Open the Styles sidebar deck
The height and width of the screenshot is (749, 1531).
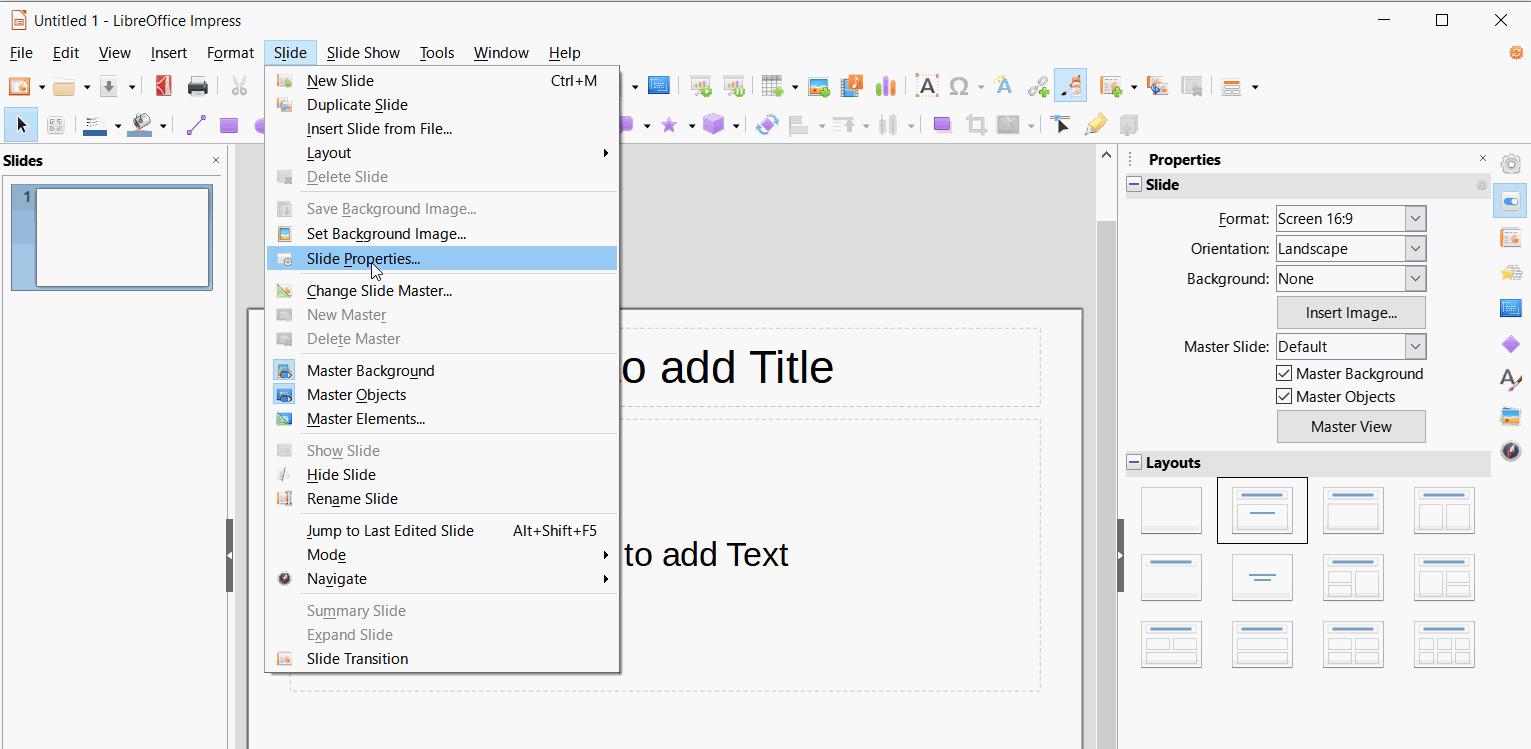point(1510,379)
